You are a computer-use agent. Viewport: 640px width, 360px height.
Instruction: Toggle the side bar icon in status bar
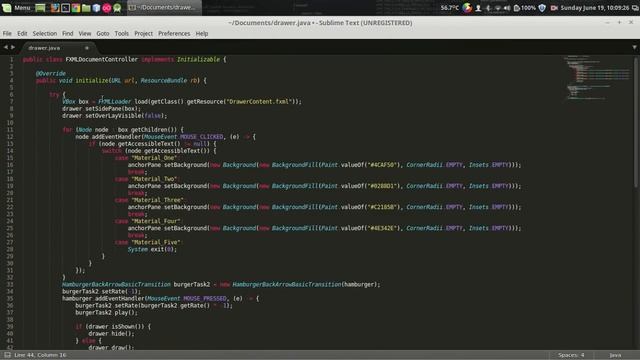pos(7,355)
